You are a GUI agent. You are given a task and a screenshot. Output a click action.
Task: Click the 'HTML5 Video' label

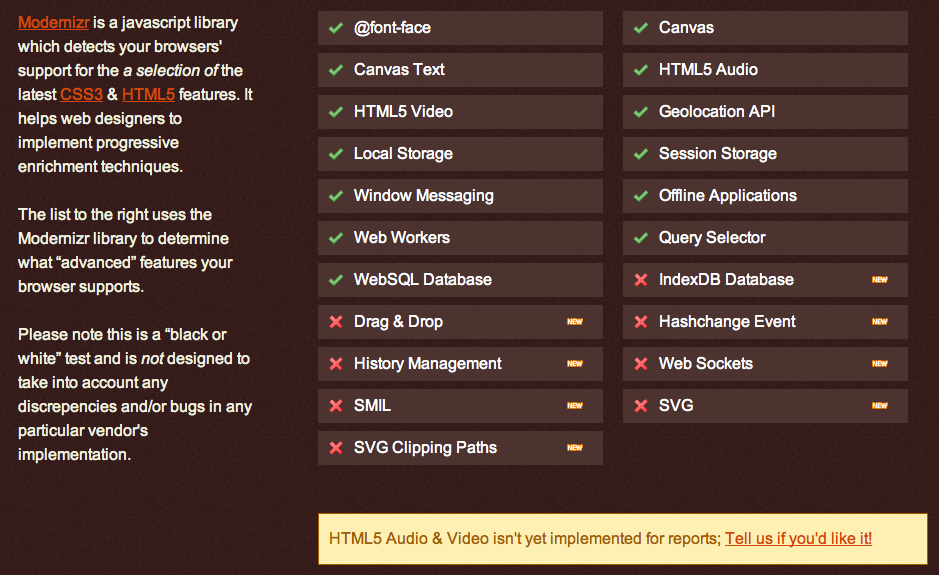pyautogui.click(x=403, y=111)
